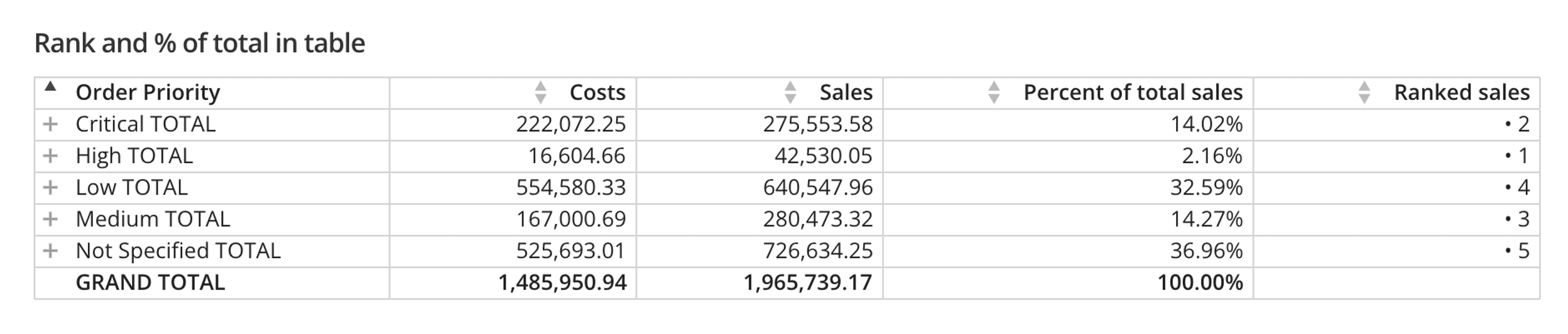Screen dimensions: 1568x334
Task: Click the Low TOTAL costs value 554,580.33
Action: pos(571,188)
